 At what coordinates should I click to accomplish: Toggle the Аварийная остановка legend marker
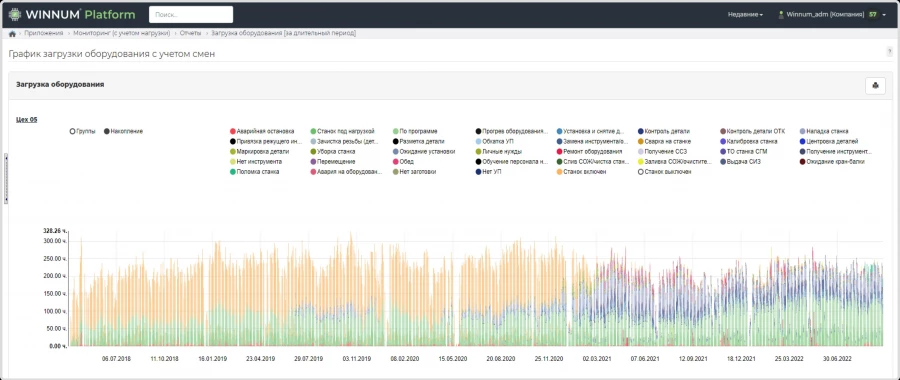click(x=232, y=131)
